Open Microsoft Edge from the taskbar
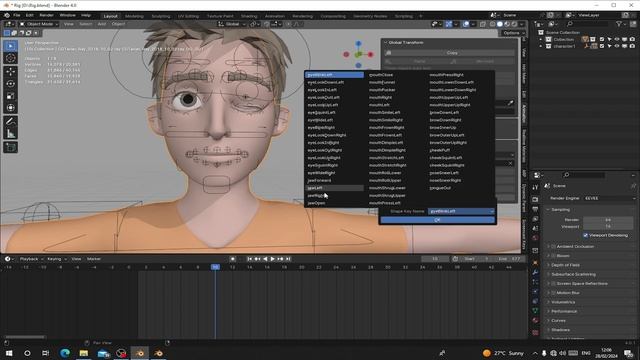640x360 pixels. [65, 353]
